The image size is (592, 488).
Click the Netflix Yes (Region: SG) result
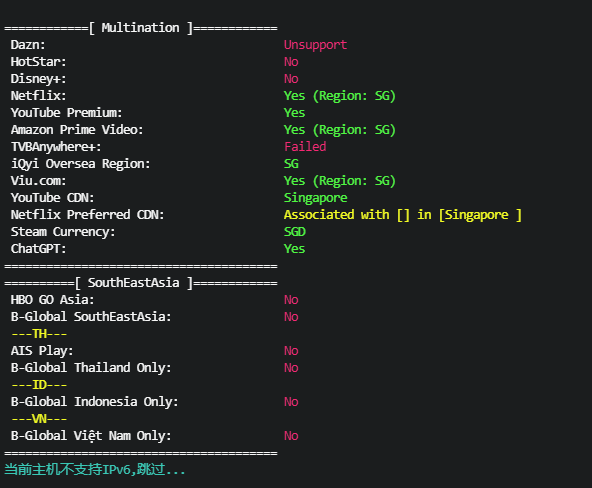(x=339, y=96)
